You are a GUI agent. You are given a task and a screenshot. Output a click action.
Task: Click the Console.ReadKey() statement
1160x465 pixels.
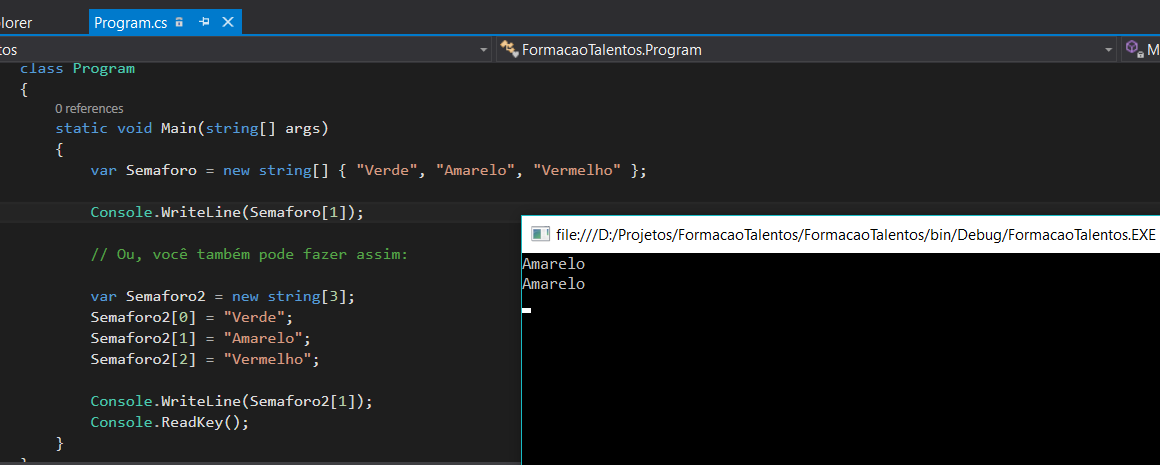point(170,423)
